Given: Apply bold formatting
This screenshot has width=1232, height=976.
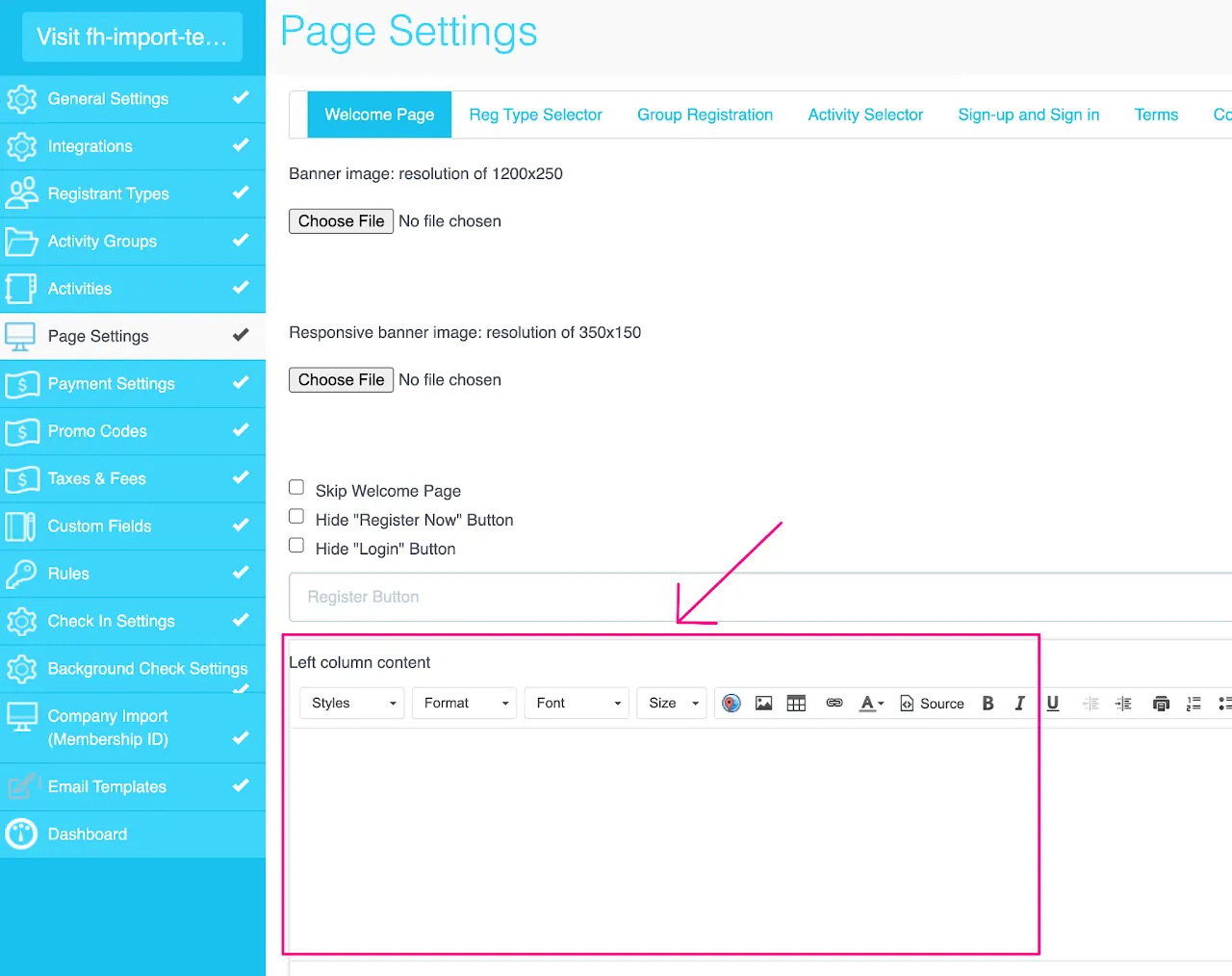Looking at the screenshot, I should click(988, 704).
